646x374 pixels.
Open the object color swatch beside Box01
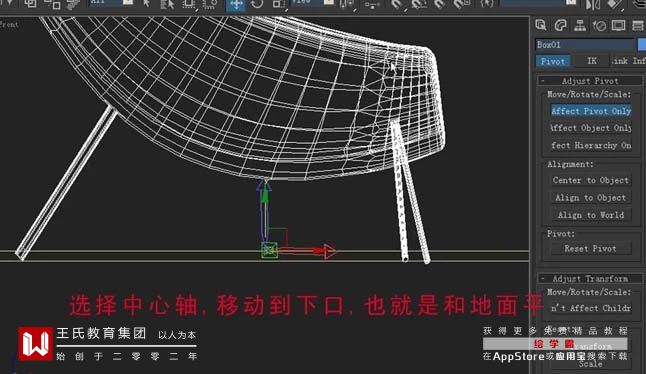pos(642,44)
